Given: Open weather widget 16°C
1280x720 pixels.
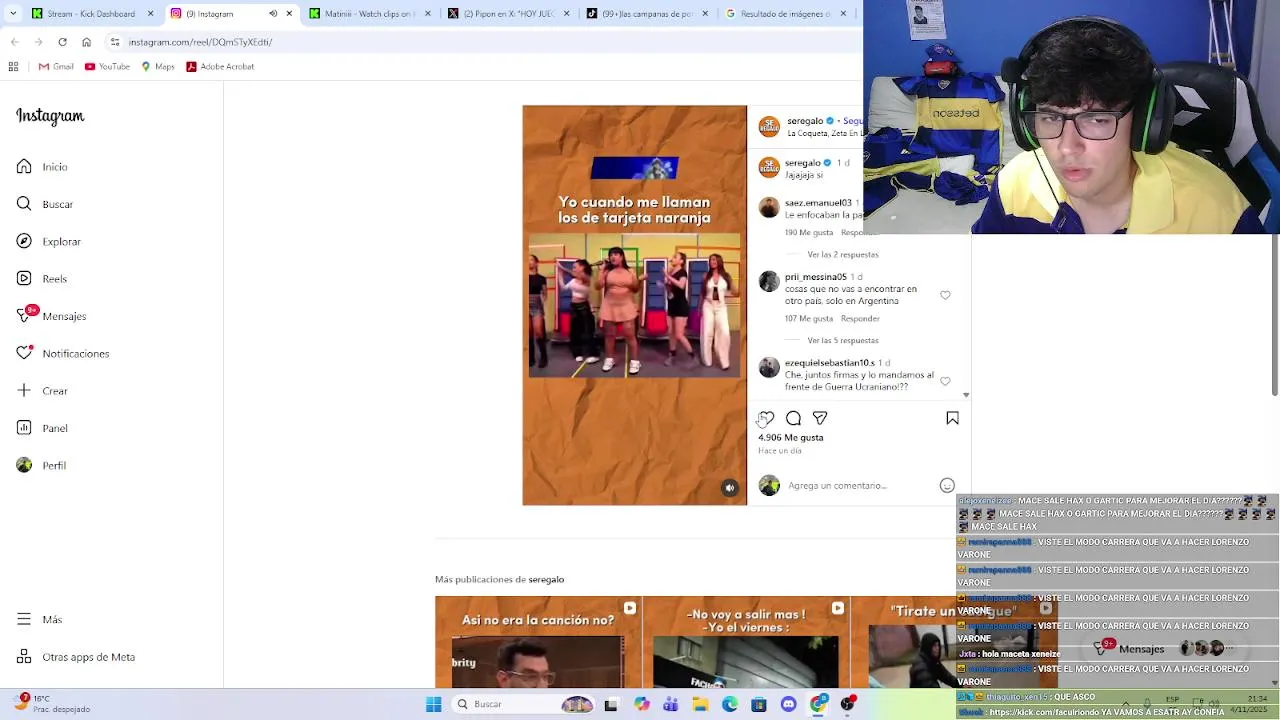Looking at the screenshot, I should [50, 704].
